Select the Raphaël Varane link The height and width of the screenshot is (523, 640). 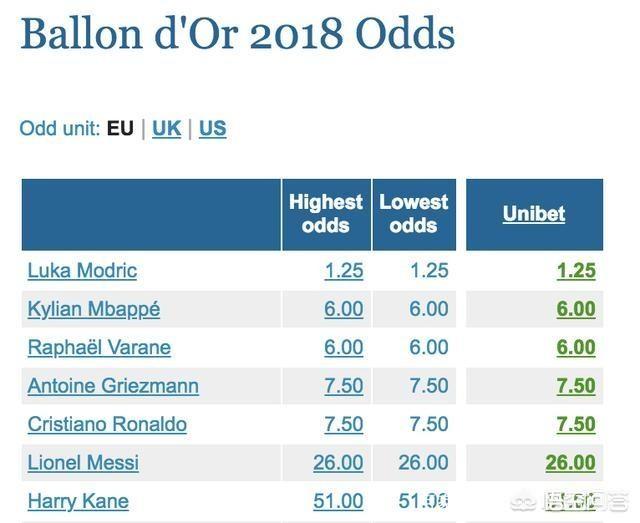(x=99, y=347)
